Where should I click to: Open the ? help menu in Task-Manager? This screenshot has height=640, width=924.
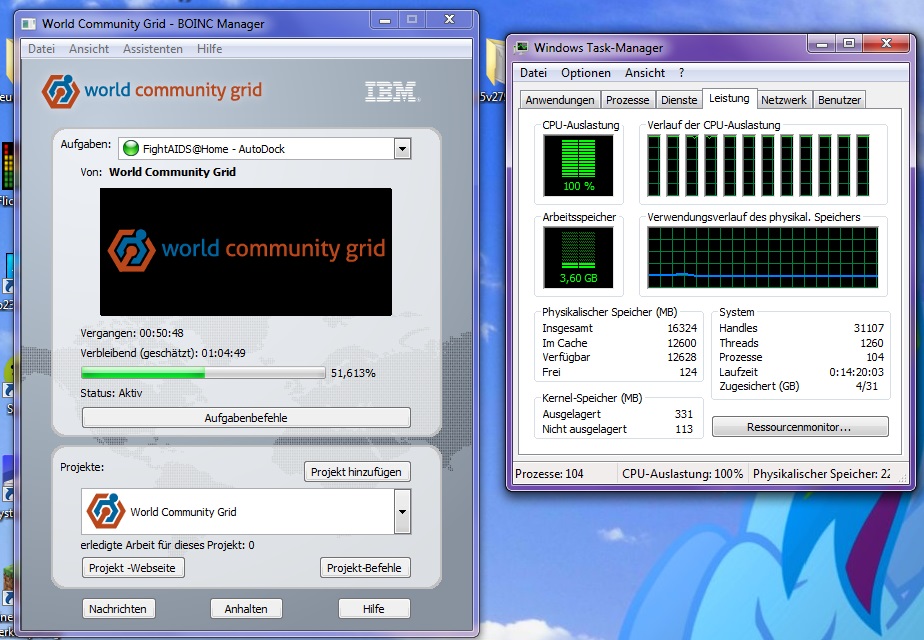681,73
